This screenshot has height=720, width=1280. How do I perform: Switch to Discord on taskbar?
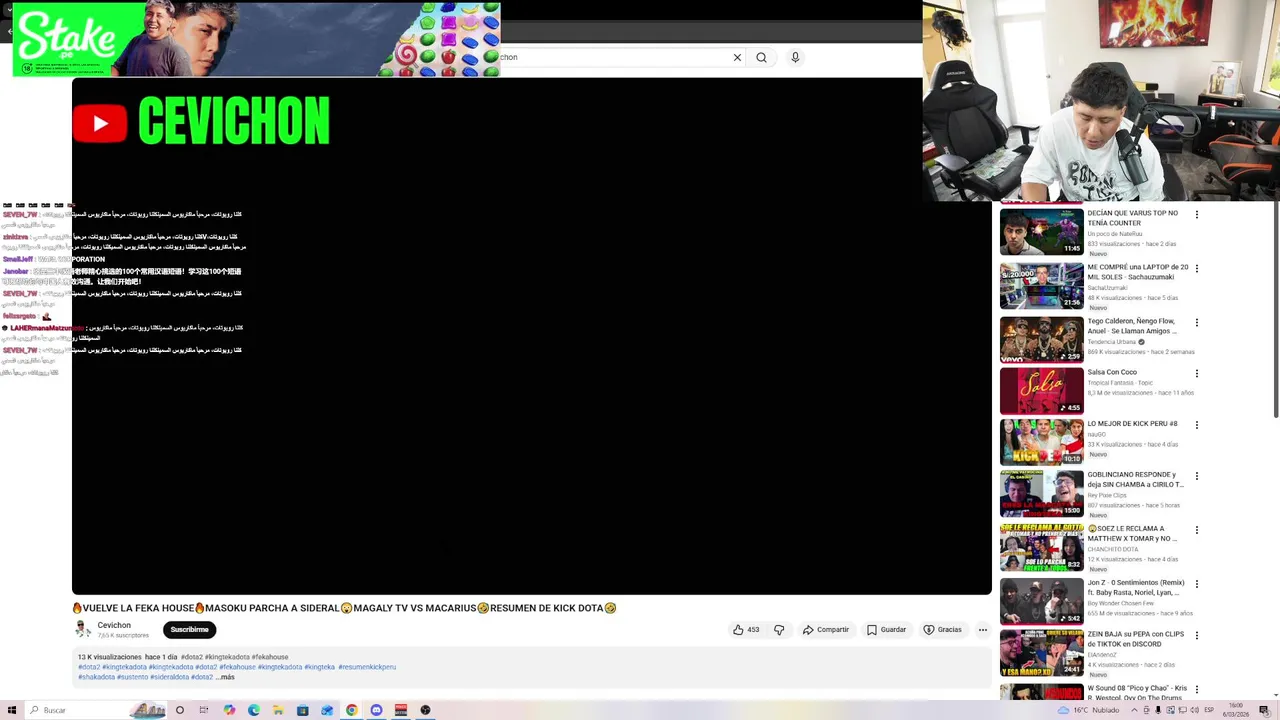[376, 710]
